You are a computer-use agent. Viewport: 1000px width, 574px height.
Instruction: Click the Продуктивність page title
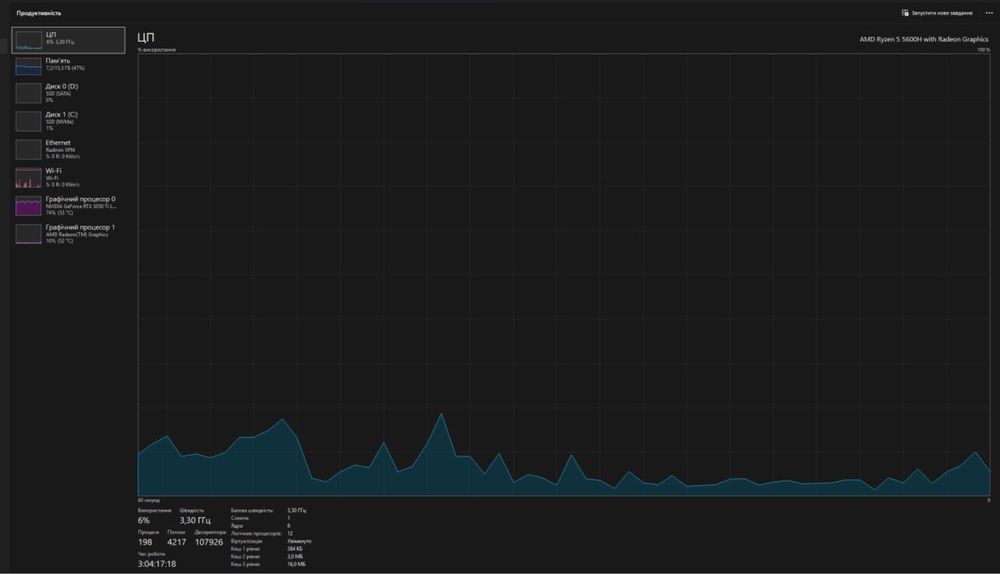(39, 13)
